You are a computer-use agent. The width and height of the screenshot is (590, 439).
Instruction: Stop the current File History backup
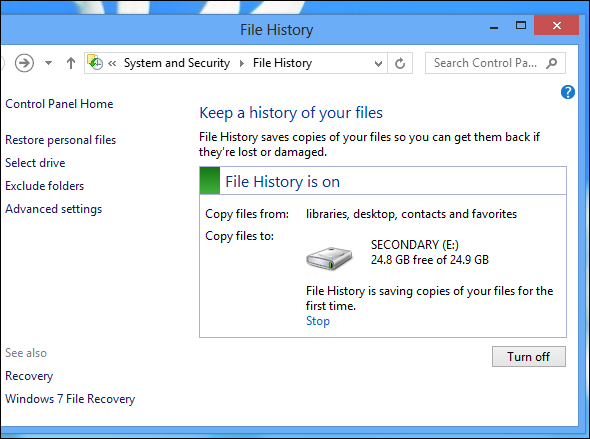pyautogui.click(x=318, y=321)
